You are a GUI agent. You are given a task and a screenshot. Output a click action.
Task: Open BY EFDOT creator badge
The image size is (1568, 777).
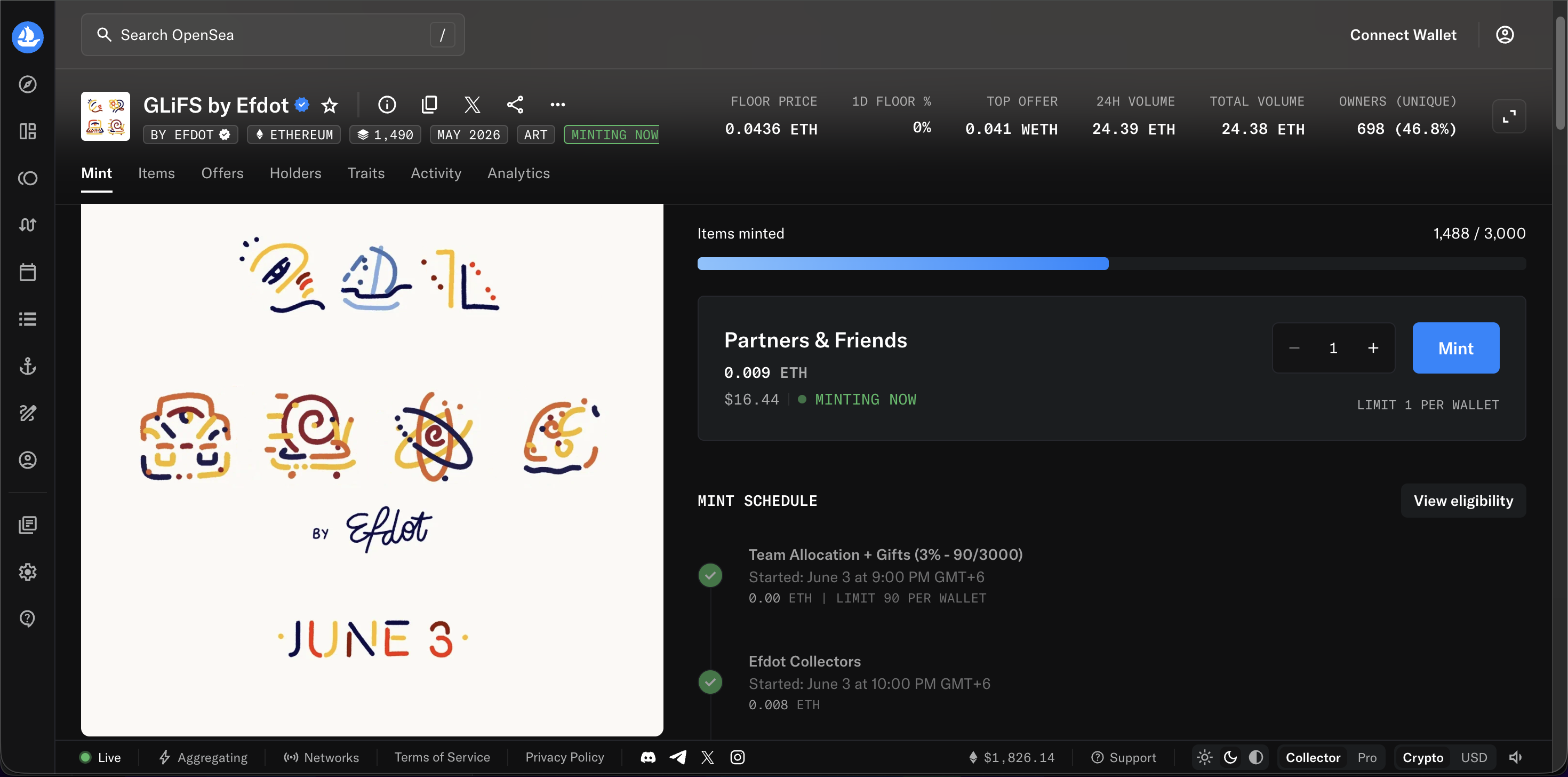(190, 134)
